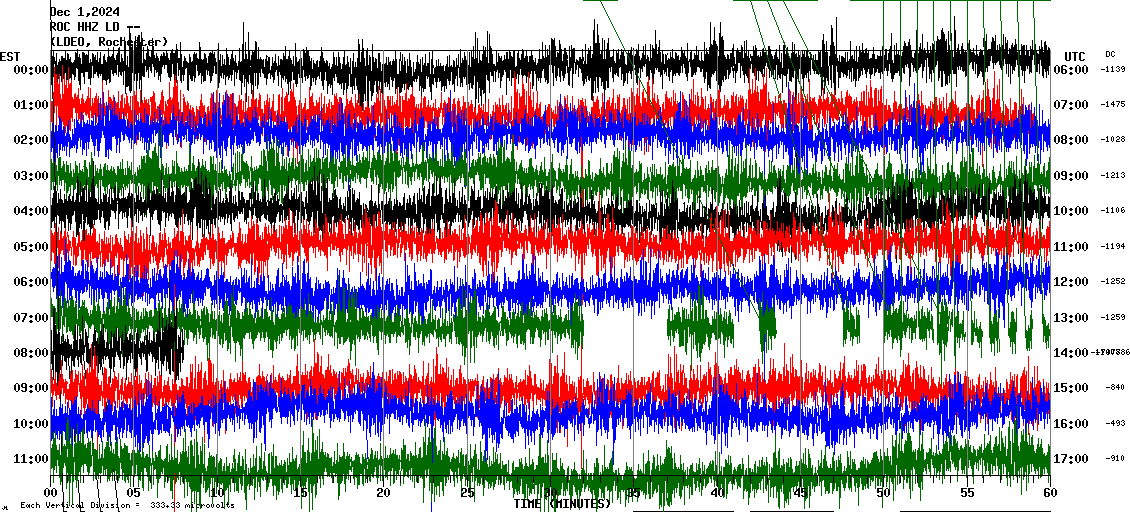The height and width of the screenshot is (519, 1130).
Task: Click the '20' minute axis tick label
Action: coord(383,492)
